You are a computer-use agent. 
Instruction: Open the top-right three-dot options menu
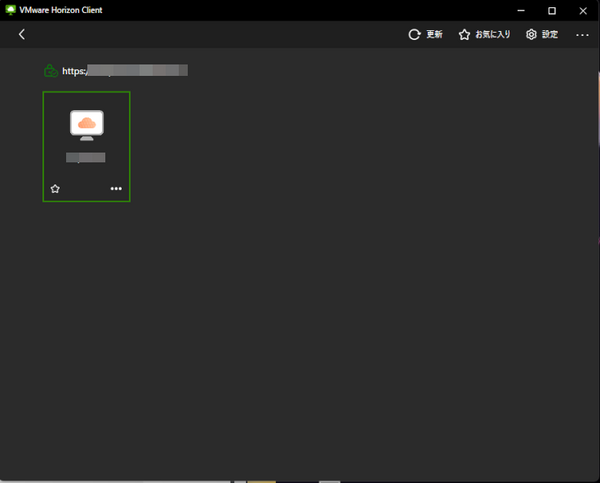tap(582, 34)
